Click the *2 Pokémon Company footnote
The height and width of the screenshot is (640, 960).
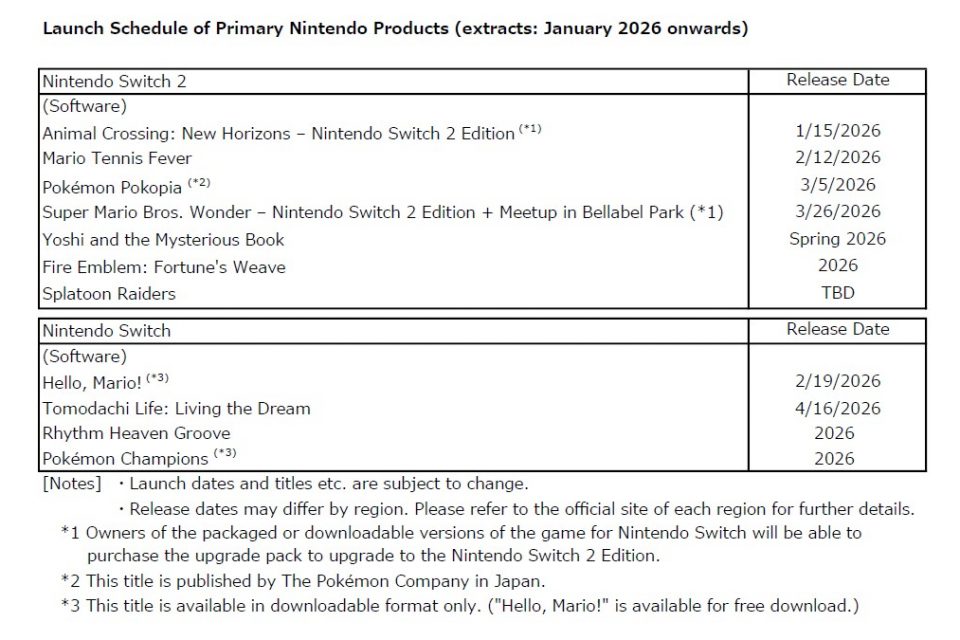(302, 581)
